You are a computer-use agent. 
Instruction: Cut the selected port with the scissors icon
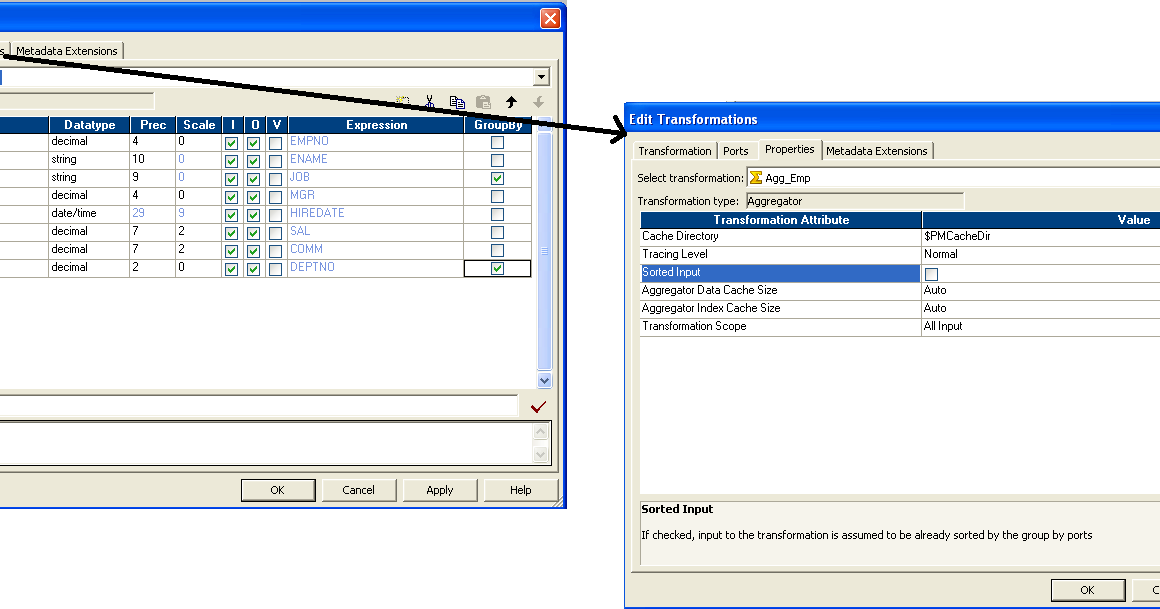430,101
